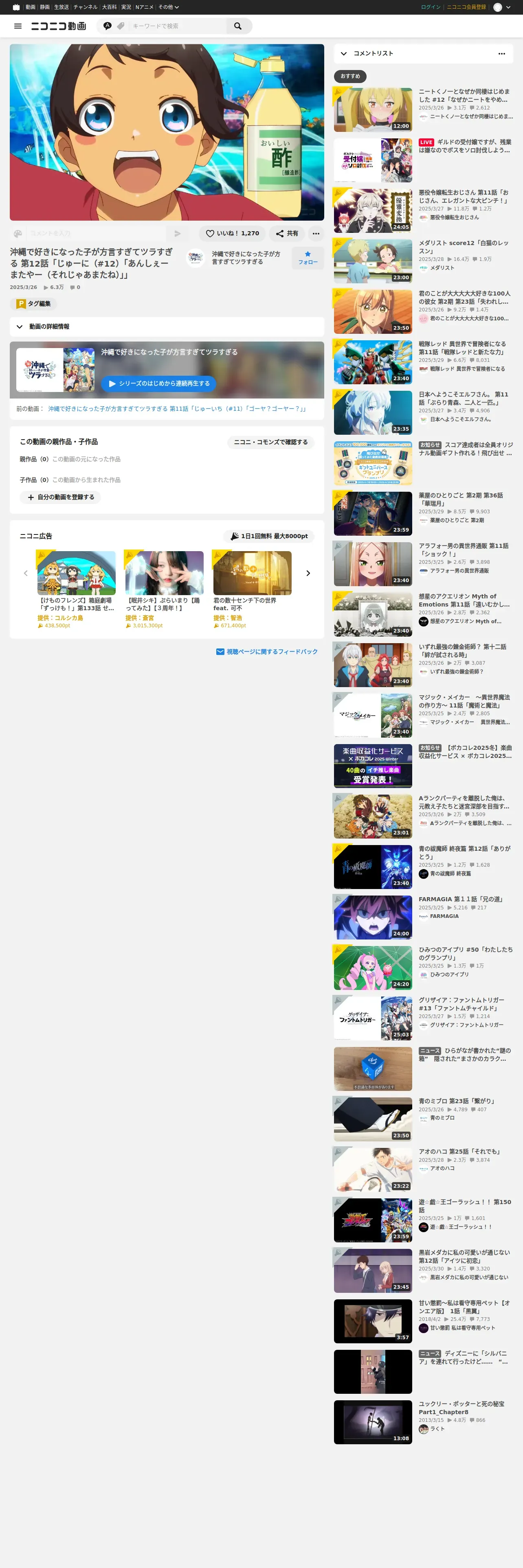Click the 共有 share button
The width and height of the screenshot is (523, 1568).
click(x=287, y=233)
